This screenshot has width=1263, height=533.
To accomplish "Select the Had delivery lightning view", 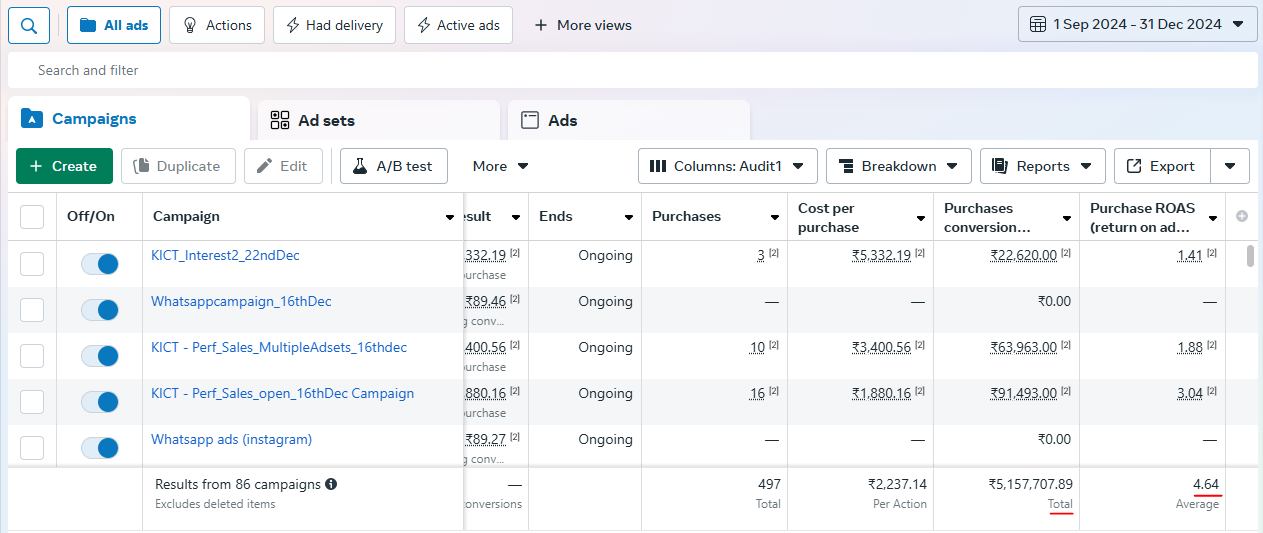I will pyautogui.click(x=334, y=25).
